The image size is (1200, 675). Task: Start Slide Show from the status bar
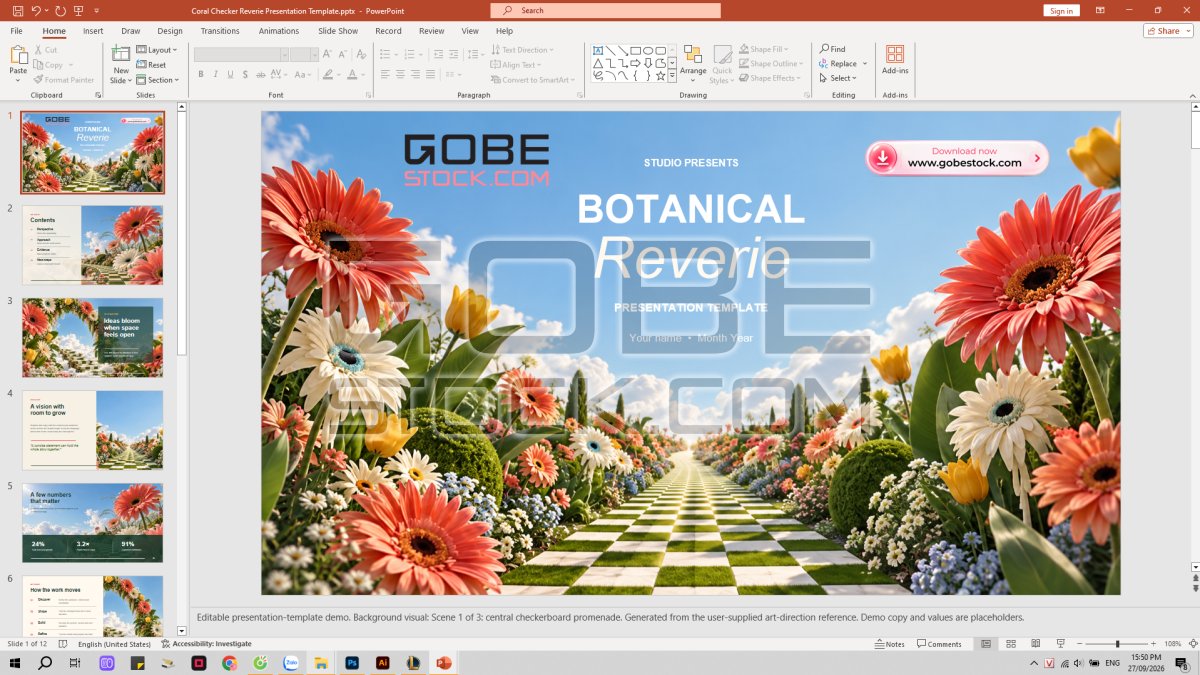coord(1060,644)
